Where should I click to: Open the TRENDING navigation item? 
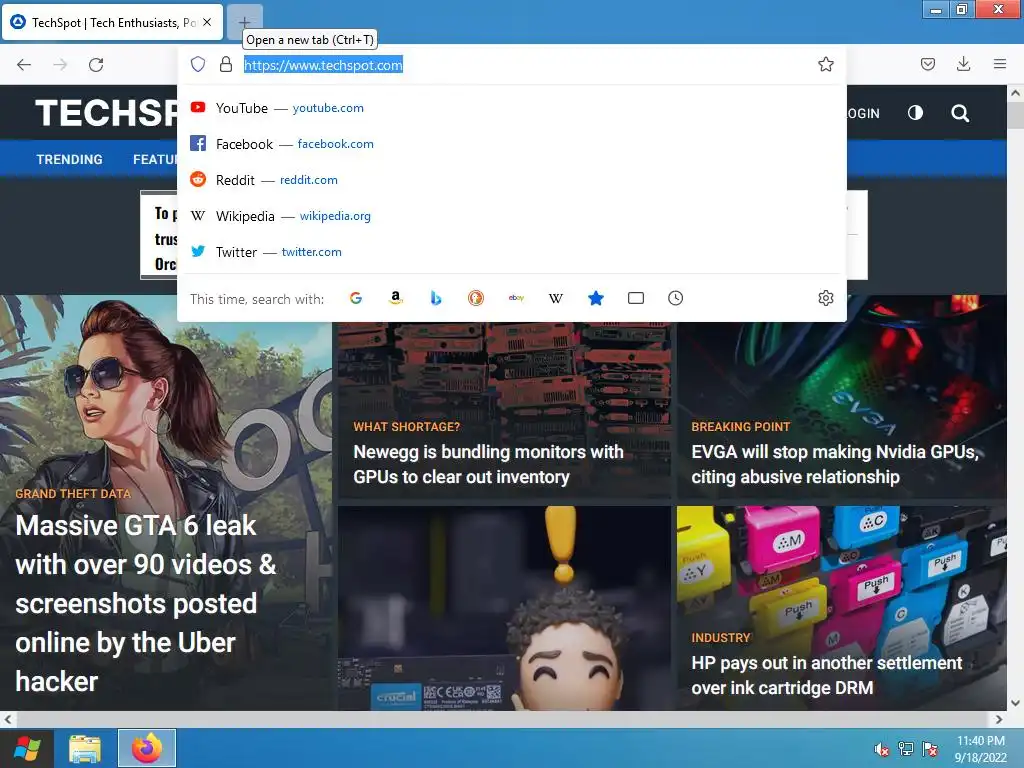pos(69,159)
